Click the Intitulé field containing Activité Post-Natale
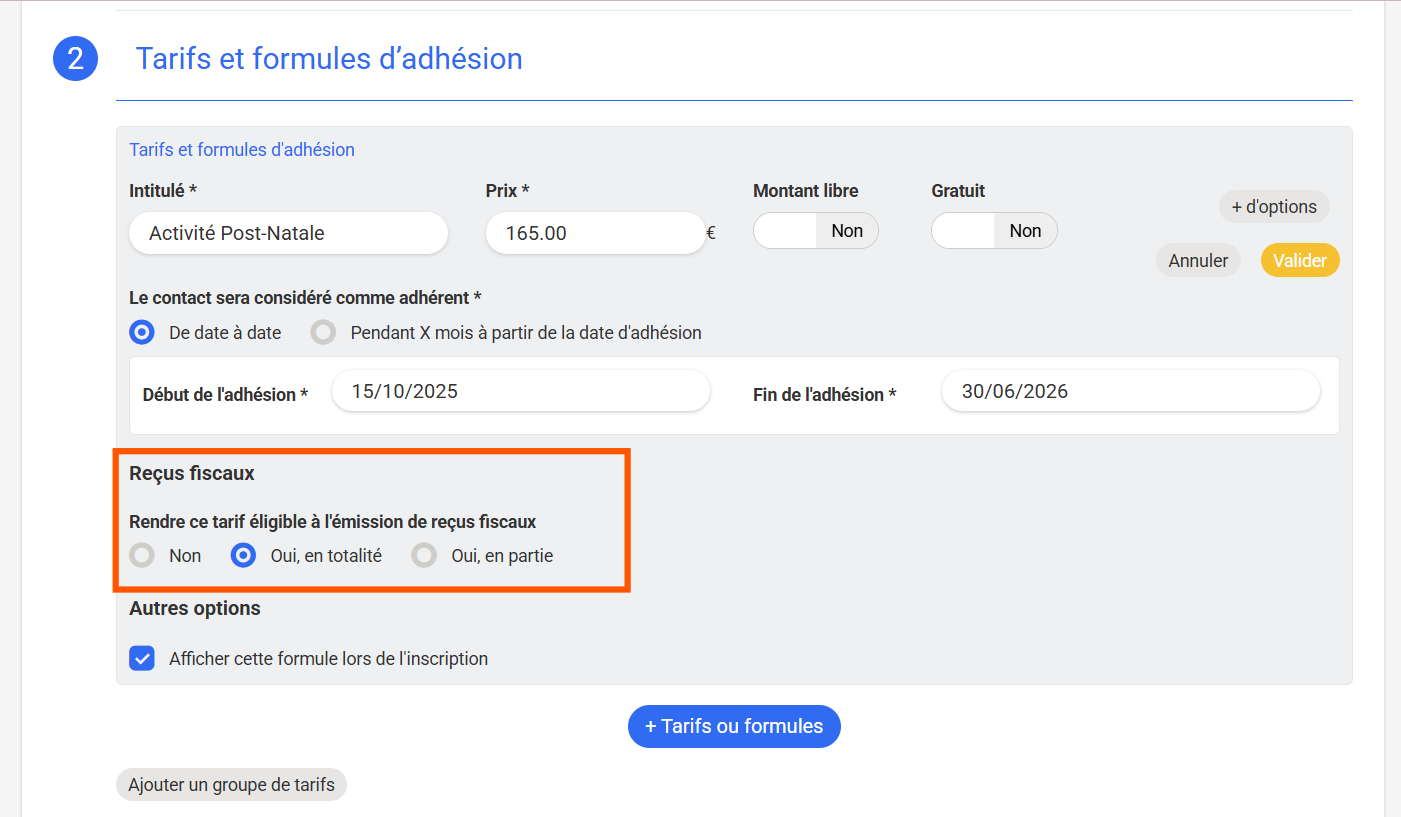 pyautogui.click(x=288, y=233)
